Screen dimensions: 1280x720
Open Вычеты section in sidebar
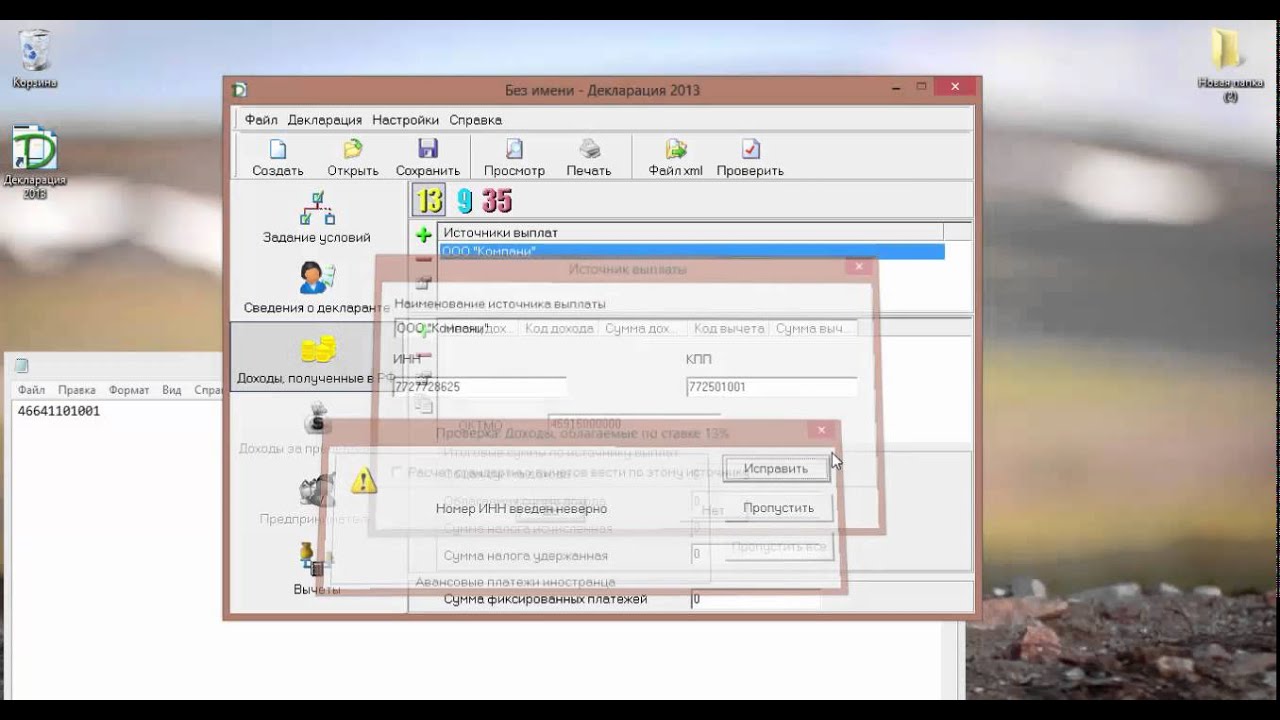click(317, 570)
